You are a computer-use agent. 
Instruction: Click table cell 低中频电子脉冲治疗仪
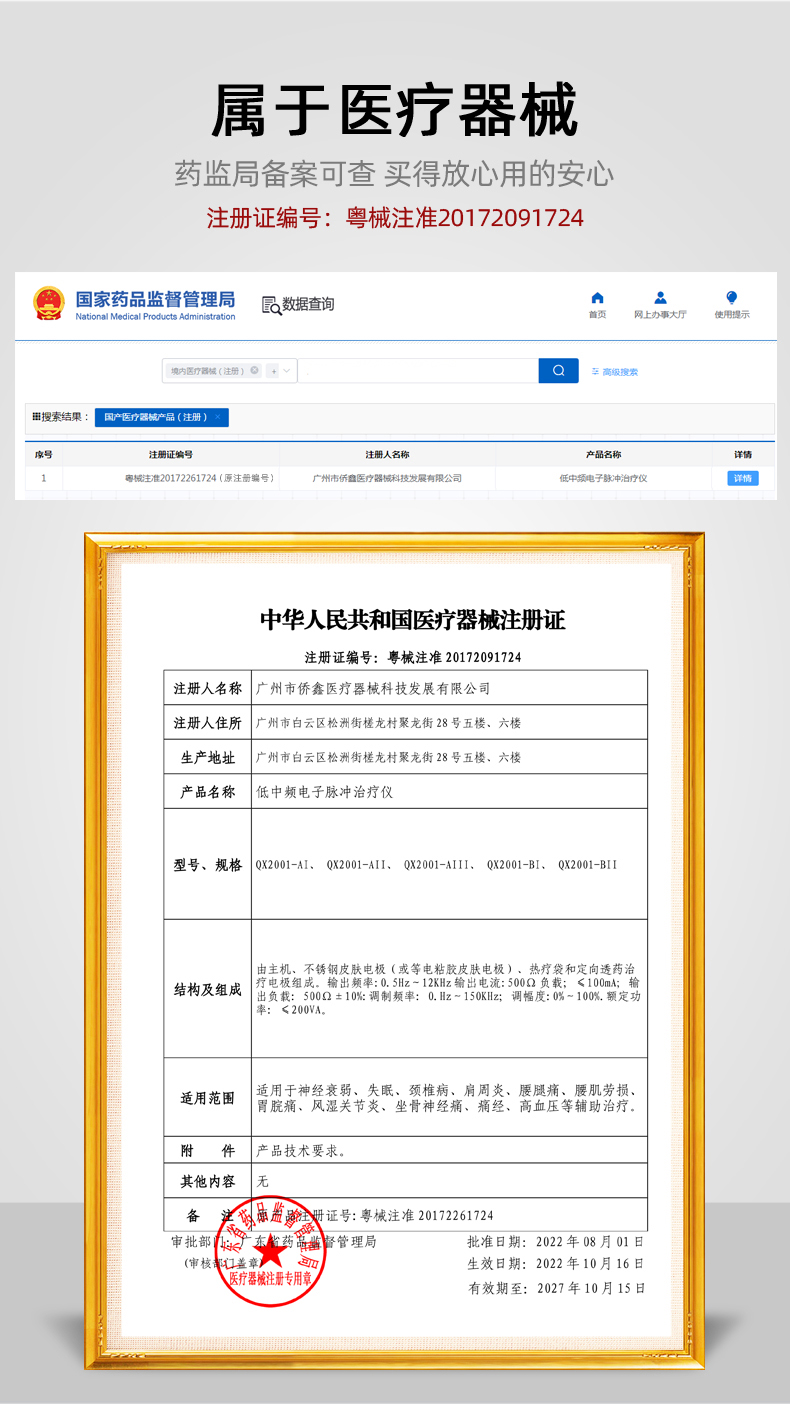[x=603, y=478]
